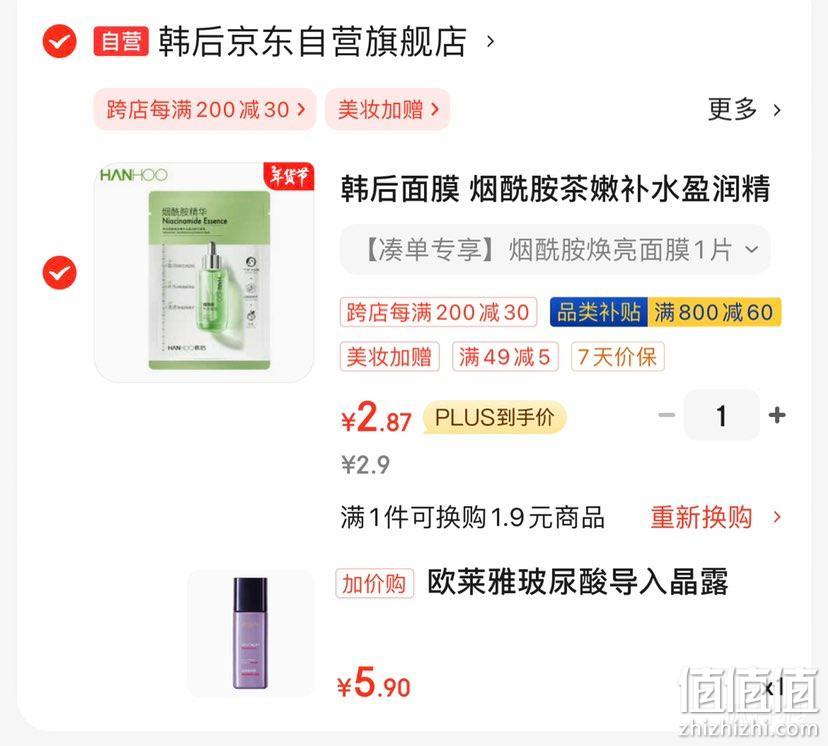Expand 更多 promotions
This screenshot has width=828, height=746.
coord(745,109)
